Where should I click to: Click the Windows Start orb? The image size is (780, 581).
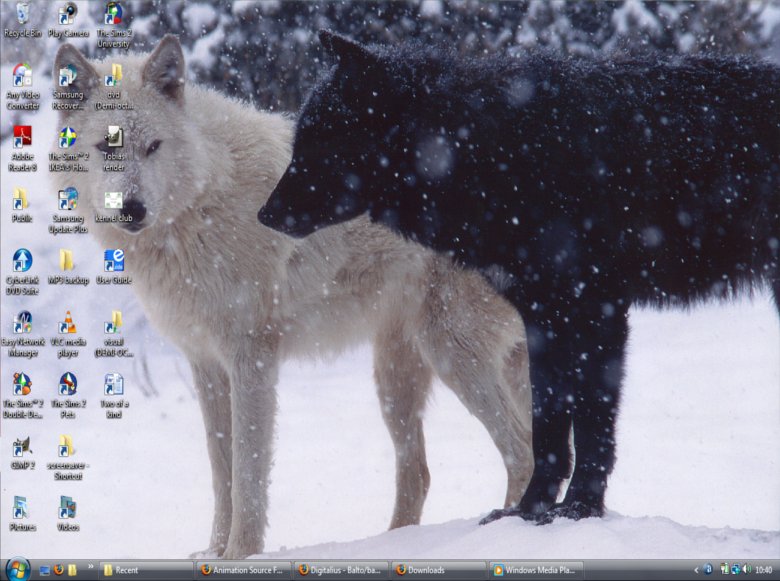point(17,569)
